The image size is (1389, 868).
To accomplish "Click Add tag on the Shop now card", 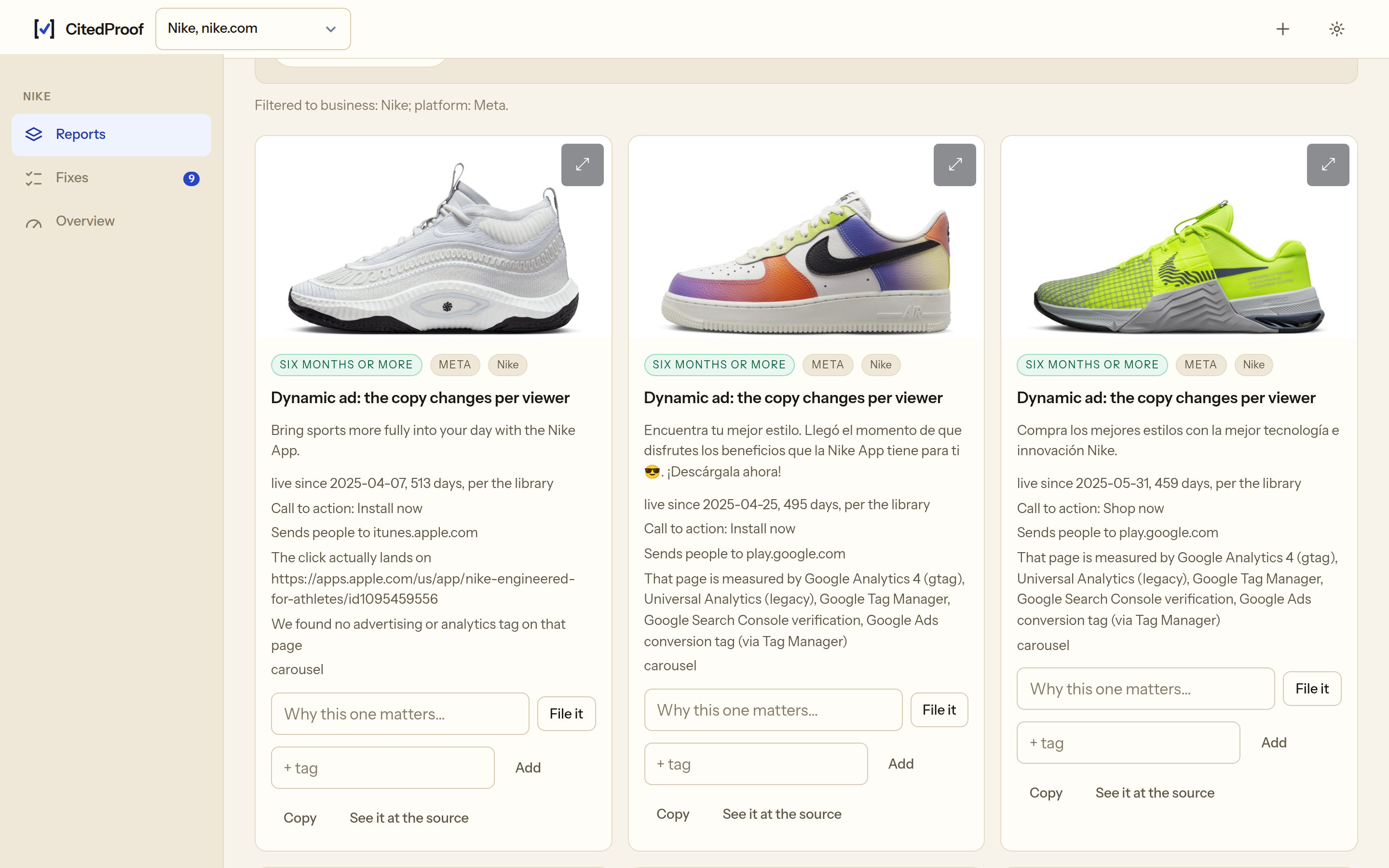I will 1274,742.
